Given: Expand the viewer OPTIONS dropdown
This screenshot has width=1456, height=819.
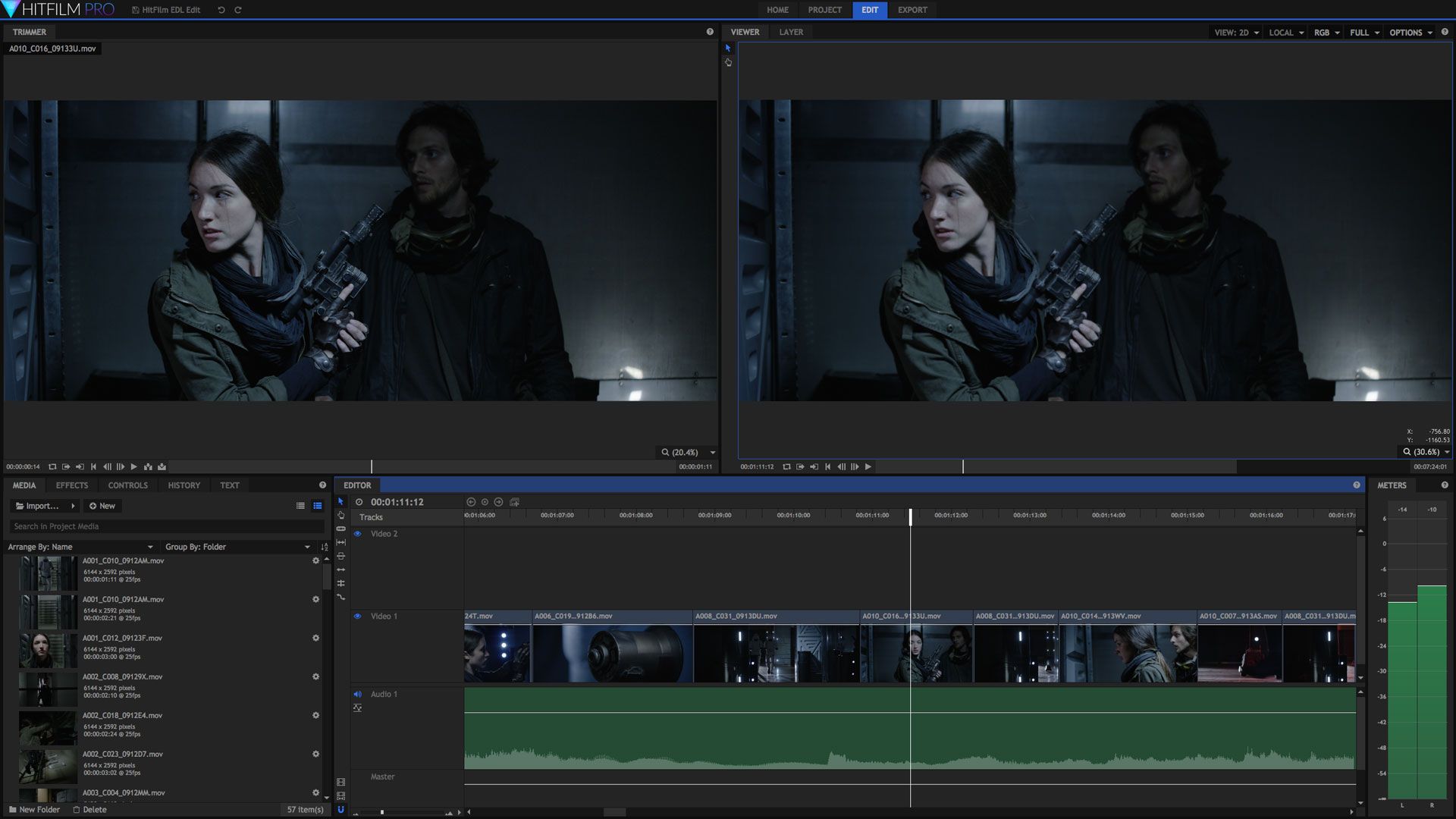Looking at the screenshot, I should [x=1410, y=33].
